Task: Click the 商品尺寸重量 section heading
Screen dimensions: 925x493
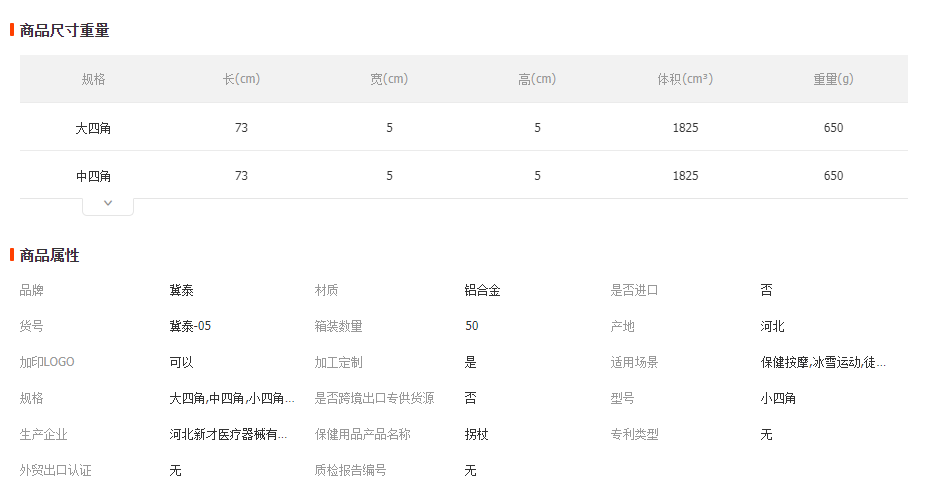Action: point(64,30)
